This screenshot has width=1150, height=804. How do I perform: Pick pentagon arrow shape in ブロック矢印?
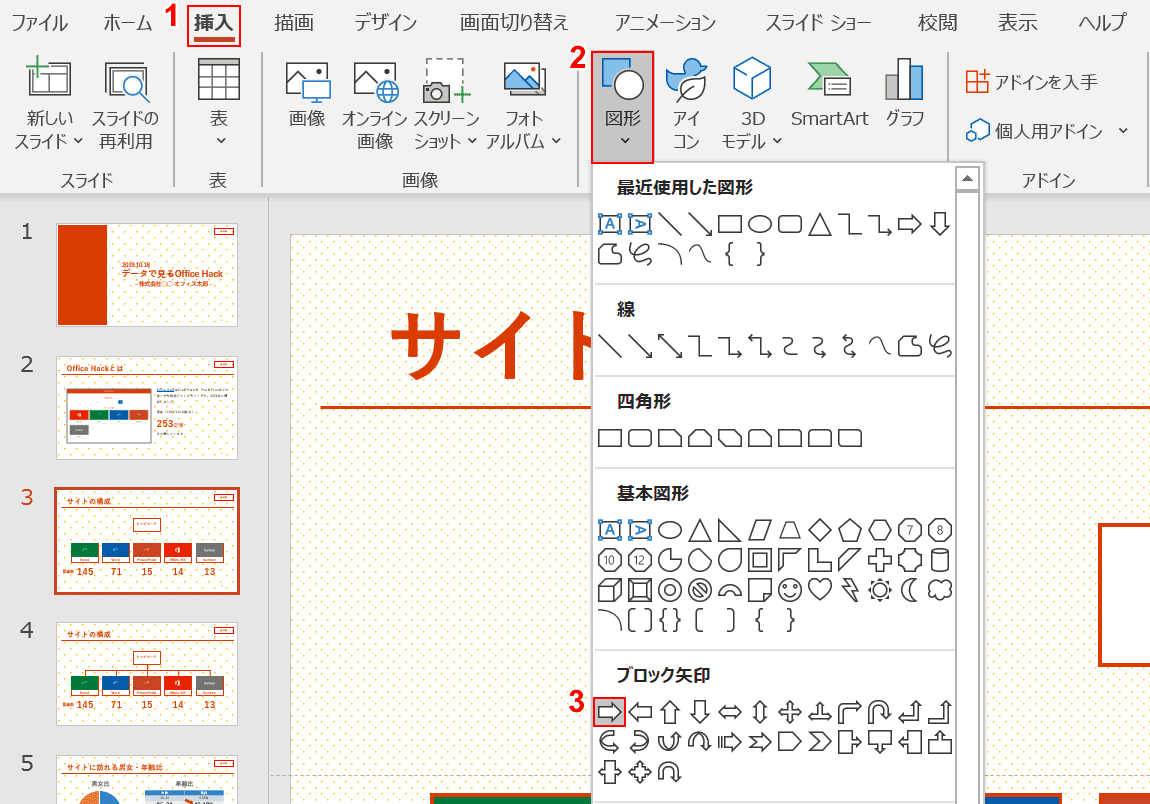[x=789, y=742]
